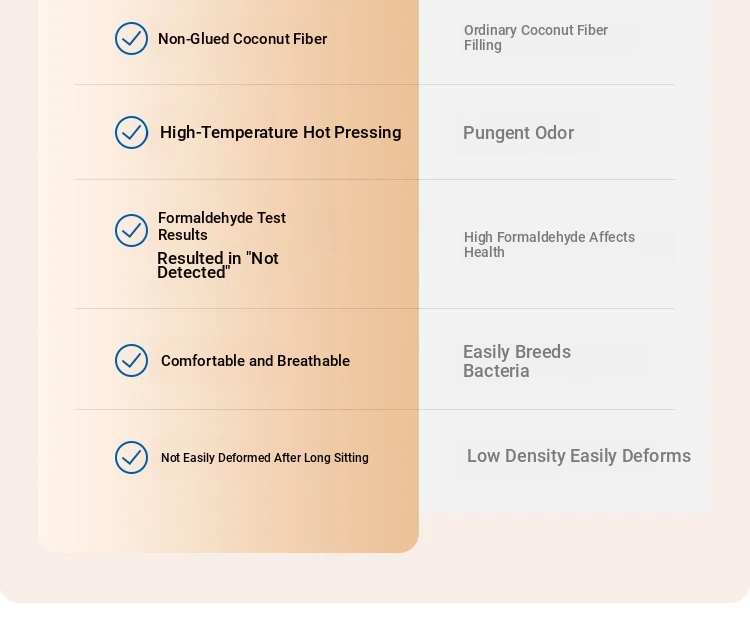
Task: Select the Comfortable and Breathable label
Action: tap(255, 361)
